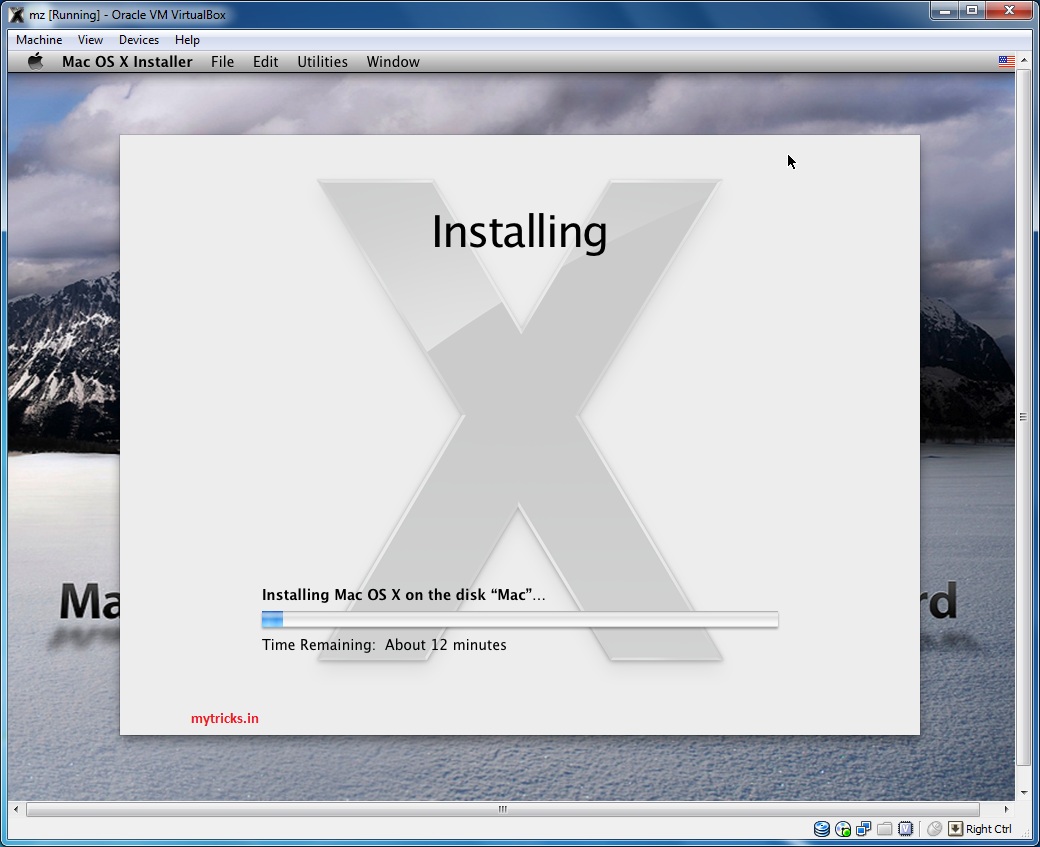The image size is (1040, 847).
Task: Click the vertical scrollbar up arrow
Action: pyautogui.click(x=1024, y=60)
